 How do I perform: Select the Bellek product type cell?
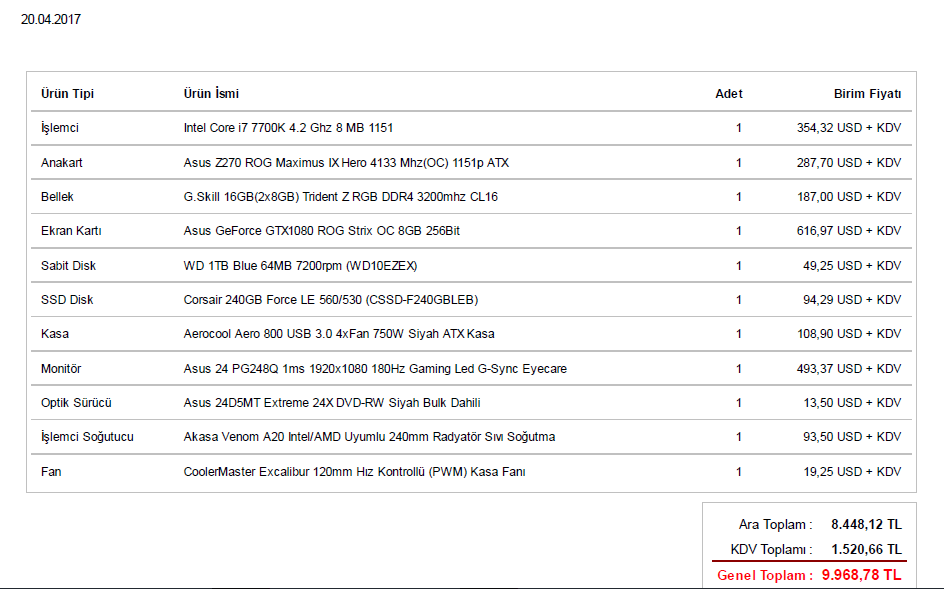tap(57, 196)
